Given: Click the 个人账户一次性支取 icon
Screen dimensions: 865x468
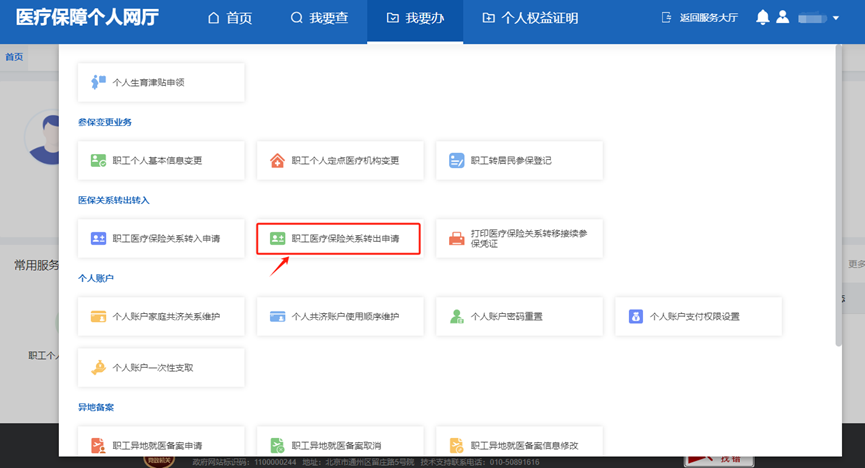Looking at the screenshot, I should coord(98,368).
